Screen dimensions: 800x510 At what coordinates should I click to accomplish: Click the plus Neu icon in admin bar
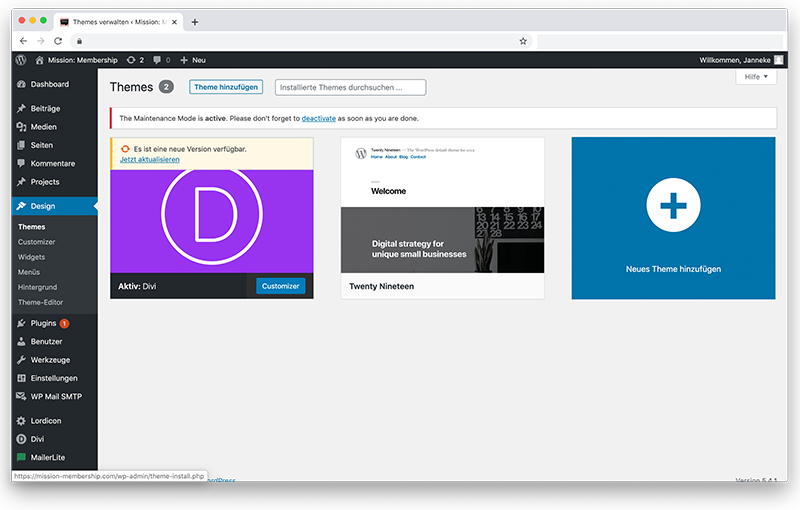(184, 60)
